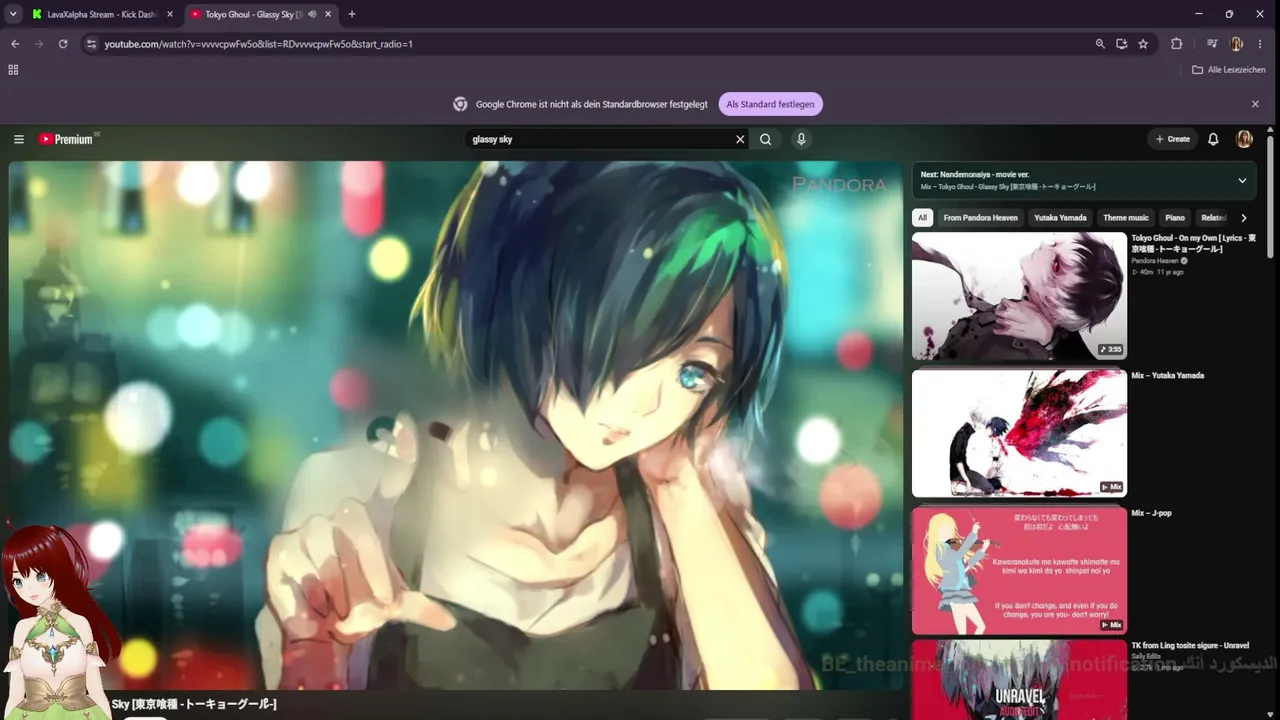The height and width of the screenshot is (720, 1280).
Task: Click the On my Own video thumbnail
Action: pos(1019,296)
